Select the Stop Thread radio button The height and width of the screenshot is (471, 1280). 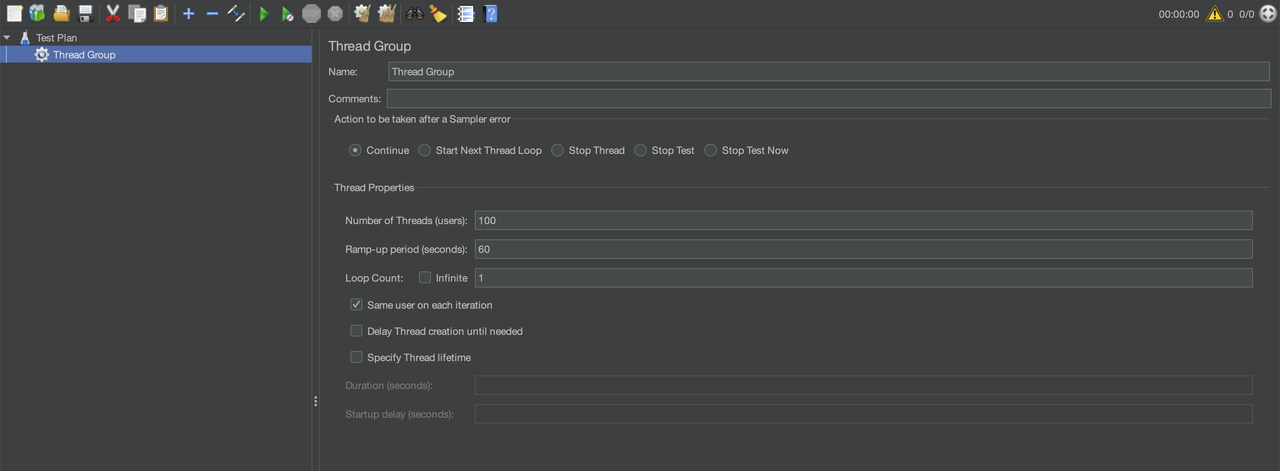click(x=557, y=150)
